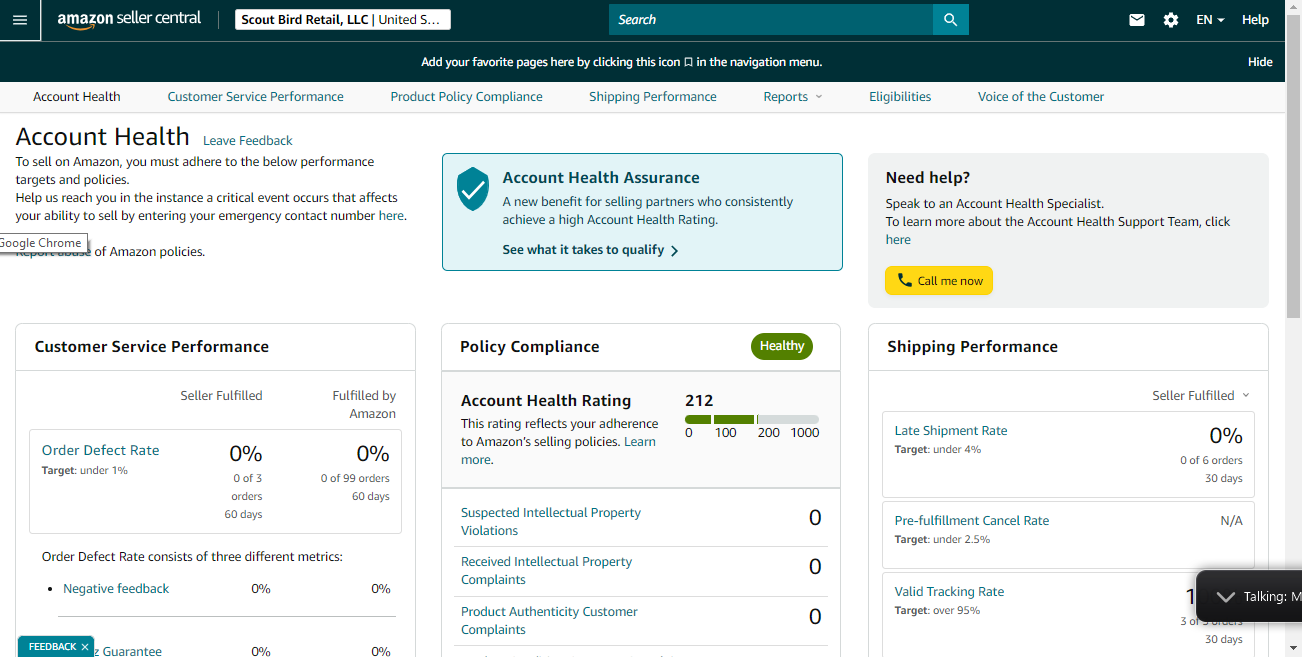
Task: Close the FEEDBACK tab with X
Action: [x=85, y=647]
